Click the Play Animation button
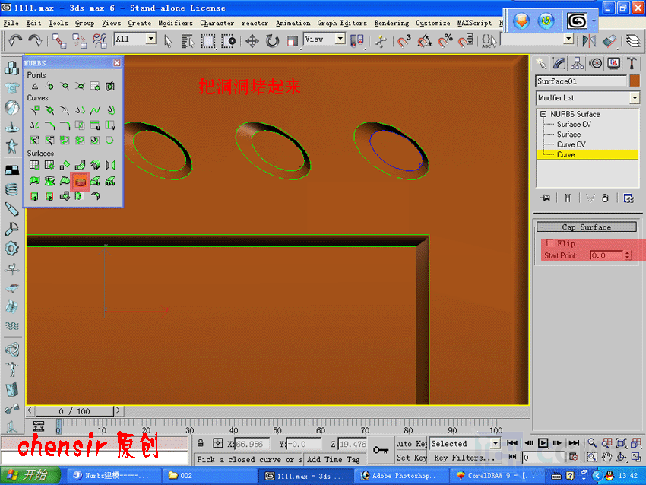Image resolution: width=646 pixels, height=485 pixels. [x=543, y=443]
